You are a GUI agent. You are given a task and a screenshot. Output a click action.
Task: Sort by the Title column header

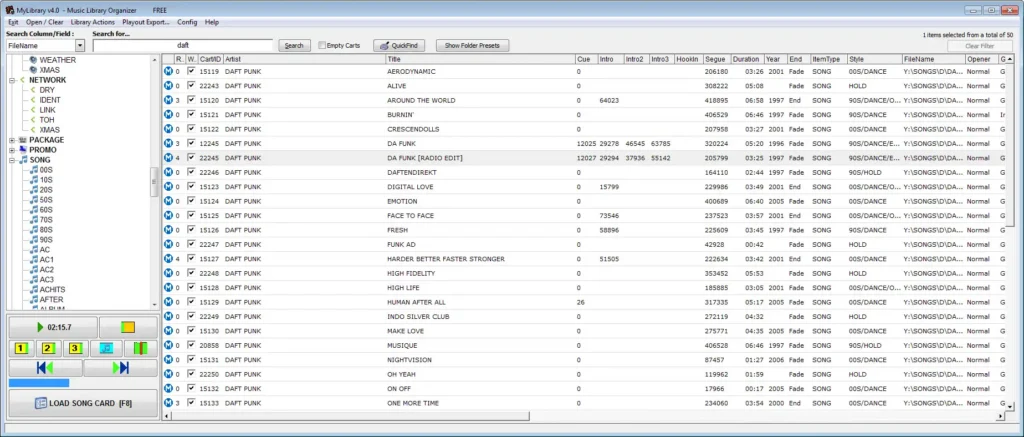pos(480,59)
